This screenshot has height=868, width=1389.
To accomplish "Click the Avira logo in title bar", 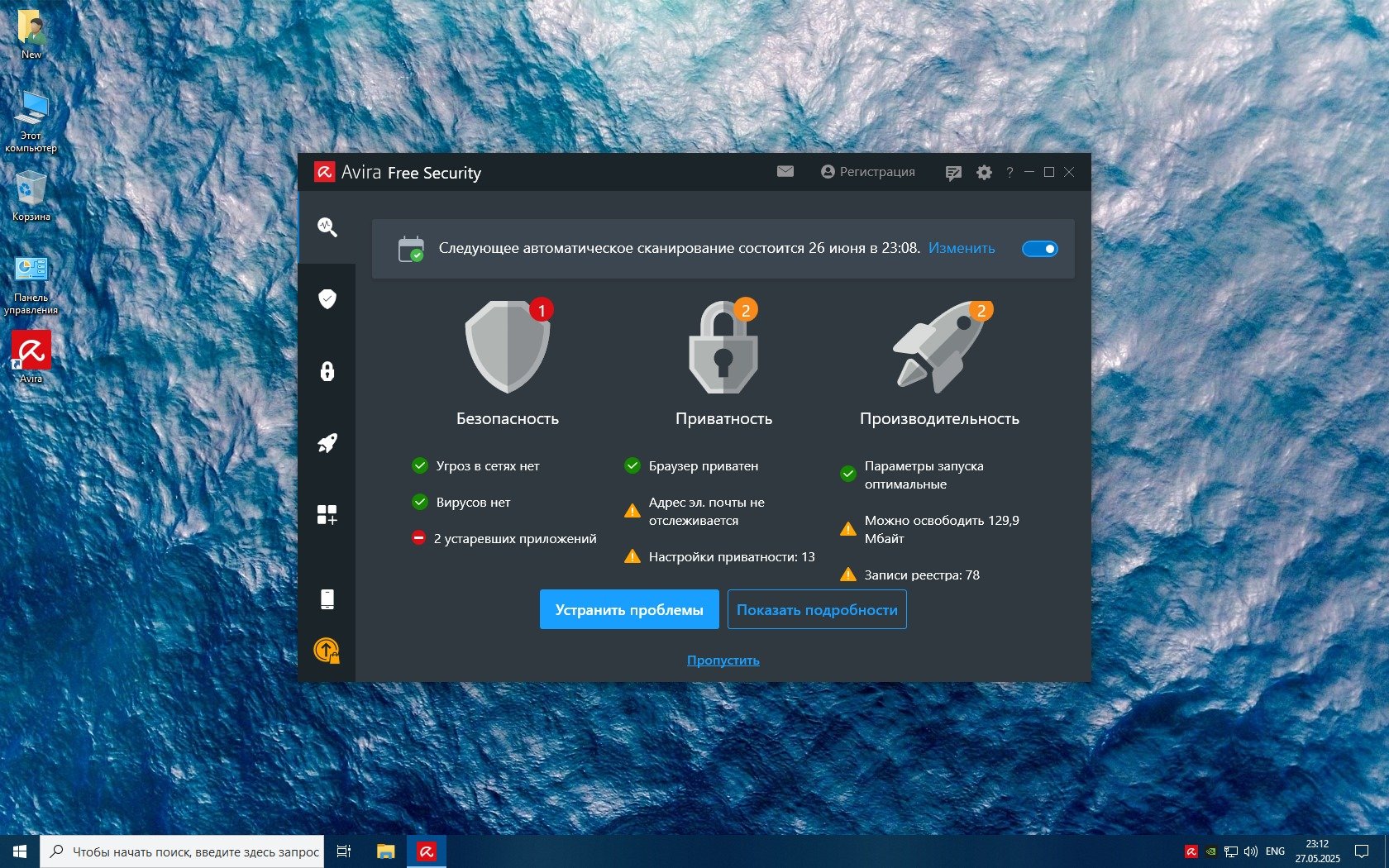I will point(324,172).
